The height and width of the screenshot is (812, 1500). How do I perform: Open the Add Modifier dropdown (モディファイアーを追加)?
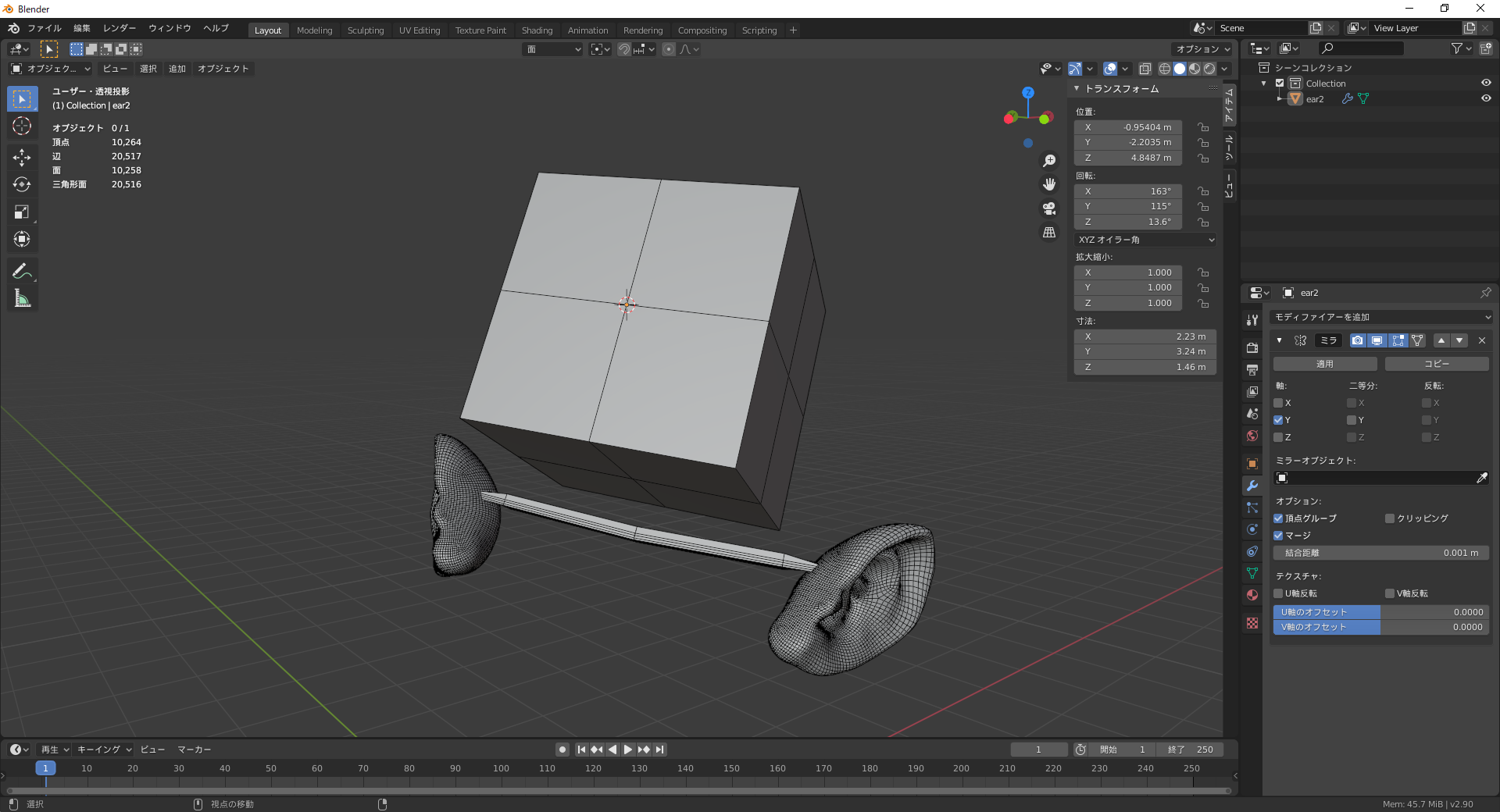click(x=1381, y=317)
